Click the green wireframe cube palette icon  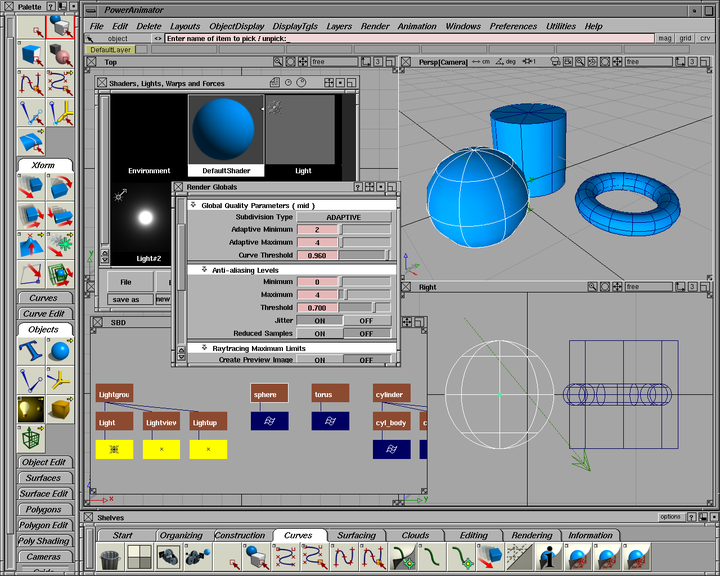pyautogui.click(x=30, y=437)
